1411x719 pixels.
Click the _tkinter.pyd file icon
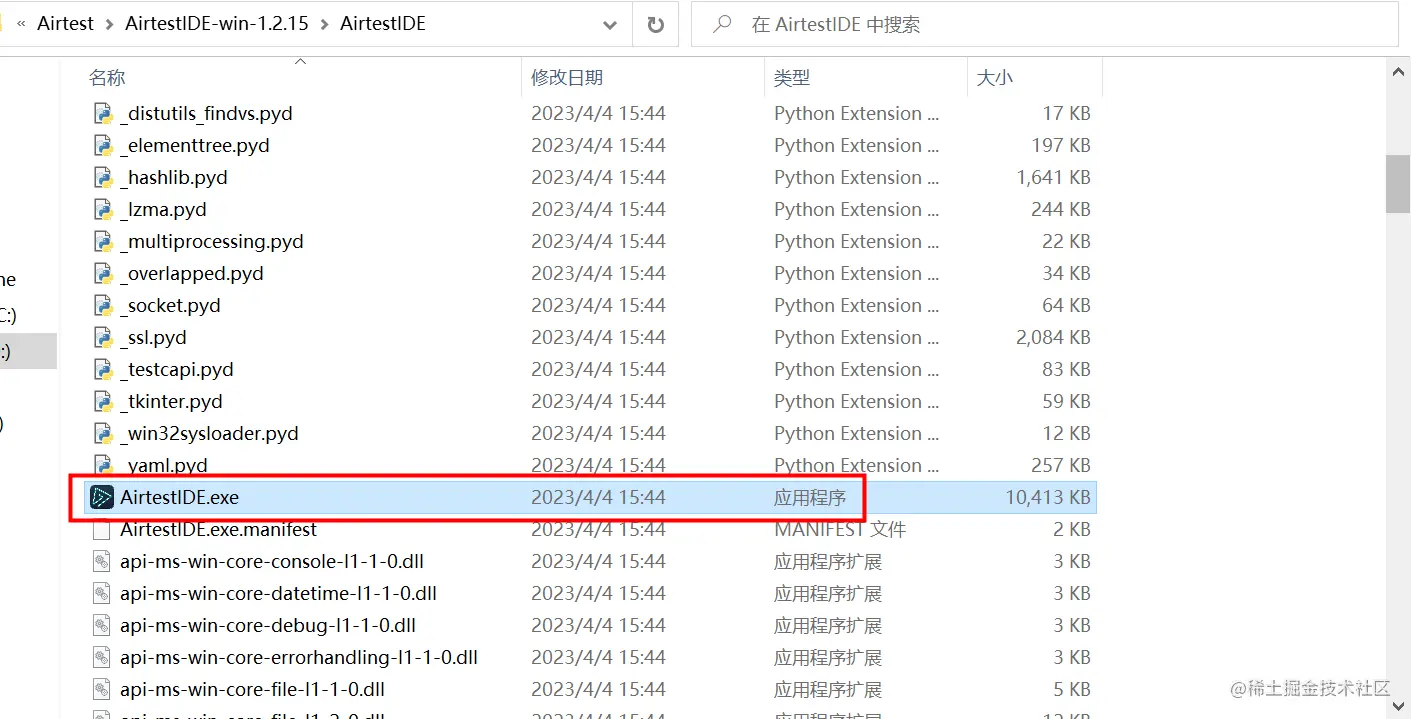coord(102,401)
